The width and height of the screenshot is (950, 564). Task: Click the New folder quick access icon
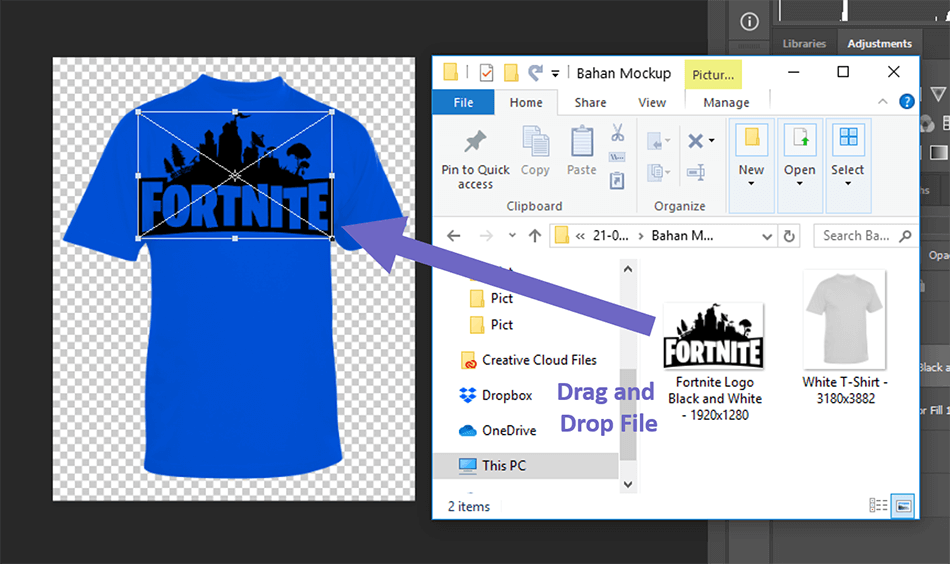point(511,73)
